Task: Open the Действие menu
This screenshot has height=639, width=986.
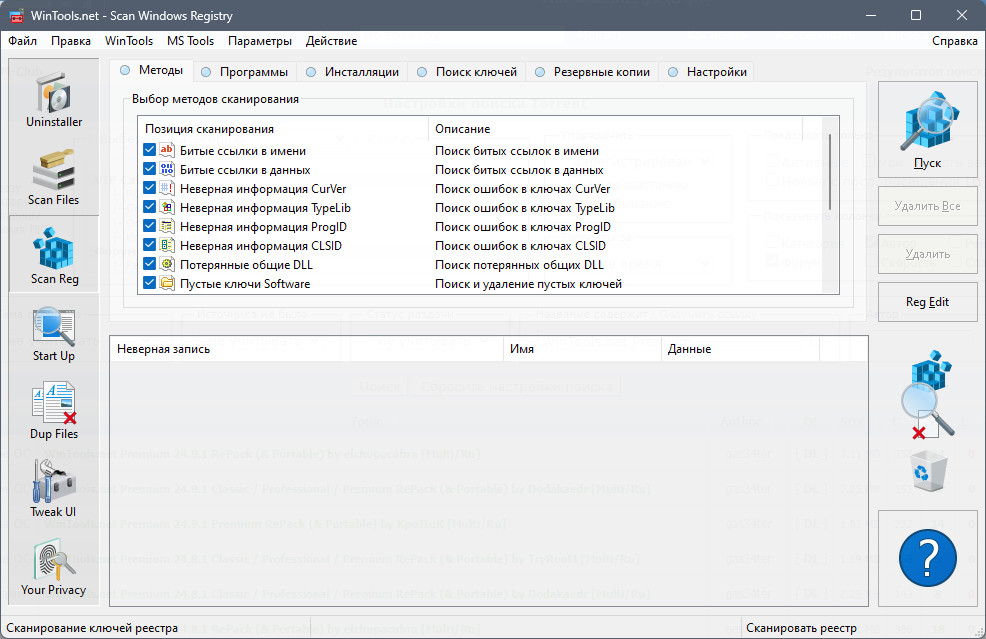Action: (331, 41)
